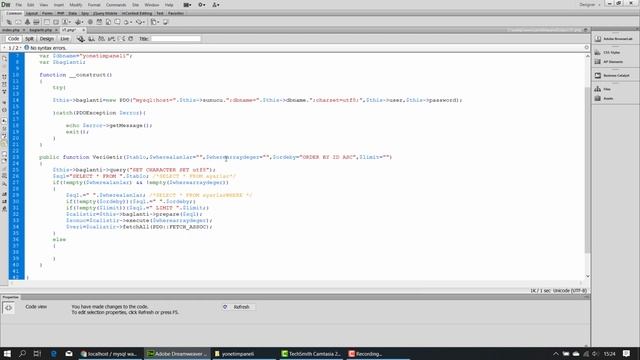Insert a hyperlink with the first Common icon
The width and height of the screenshot is (640, 360).
9,22
